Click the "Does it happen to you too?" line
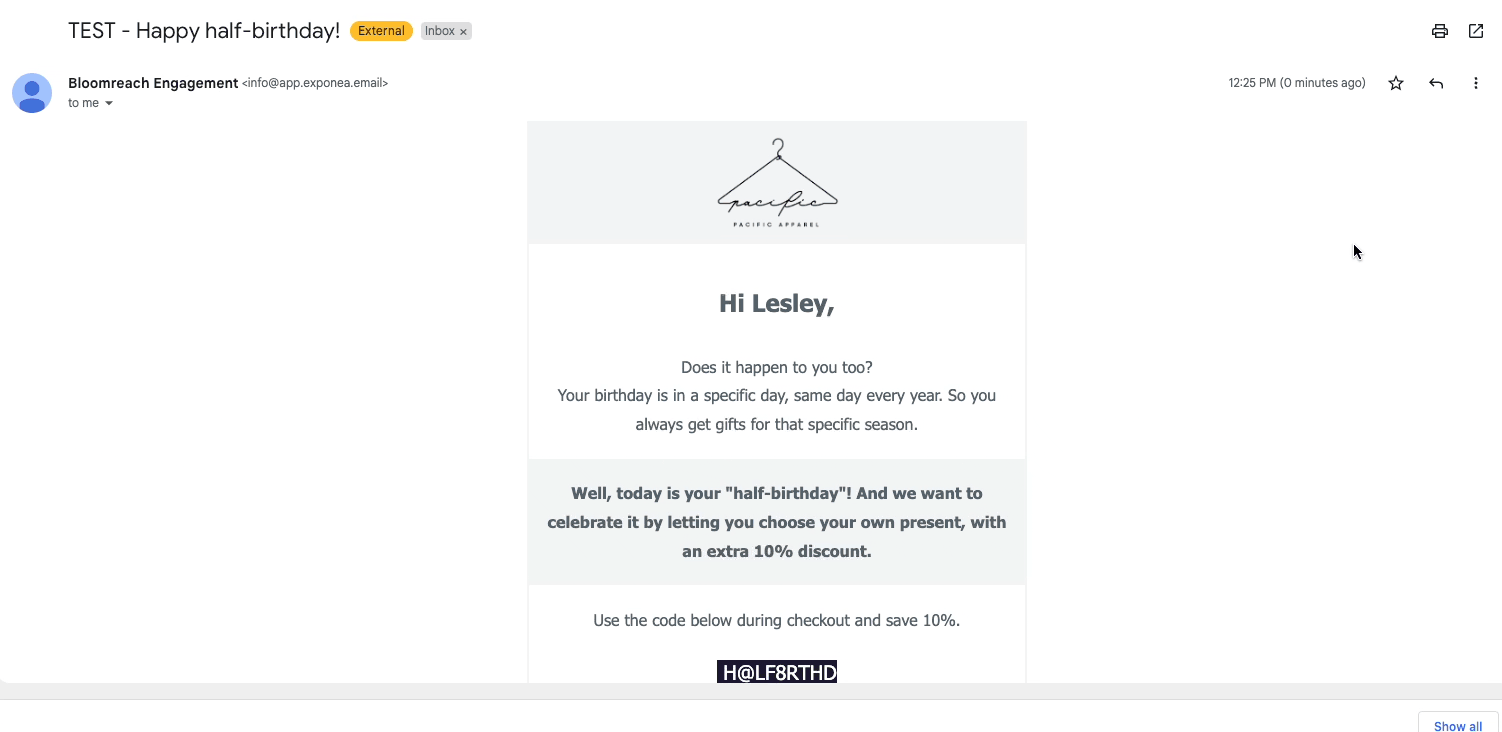 777,367
